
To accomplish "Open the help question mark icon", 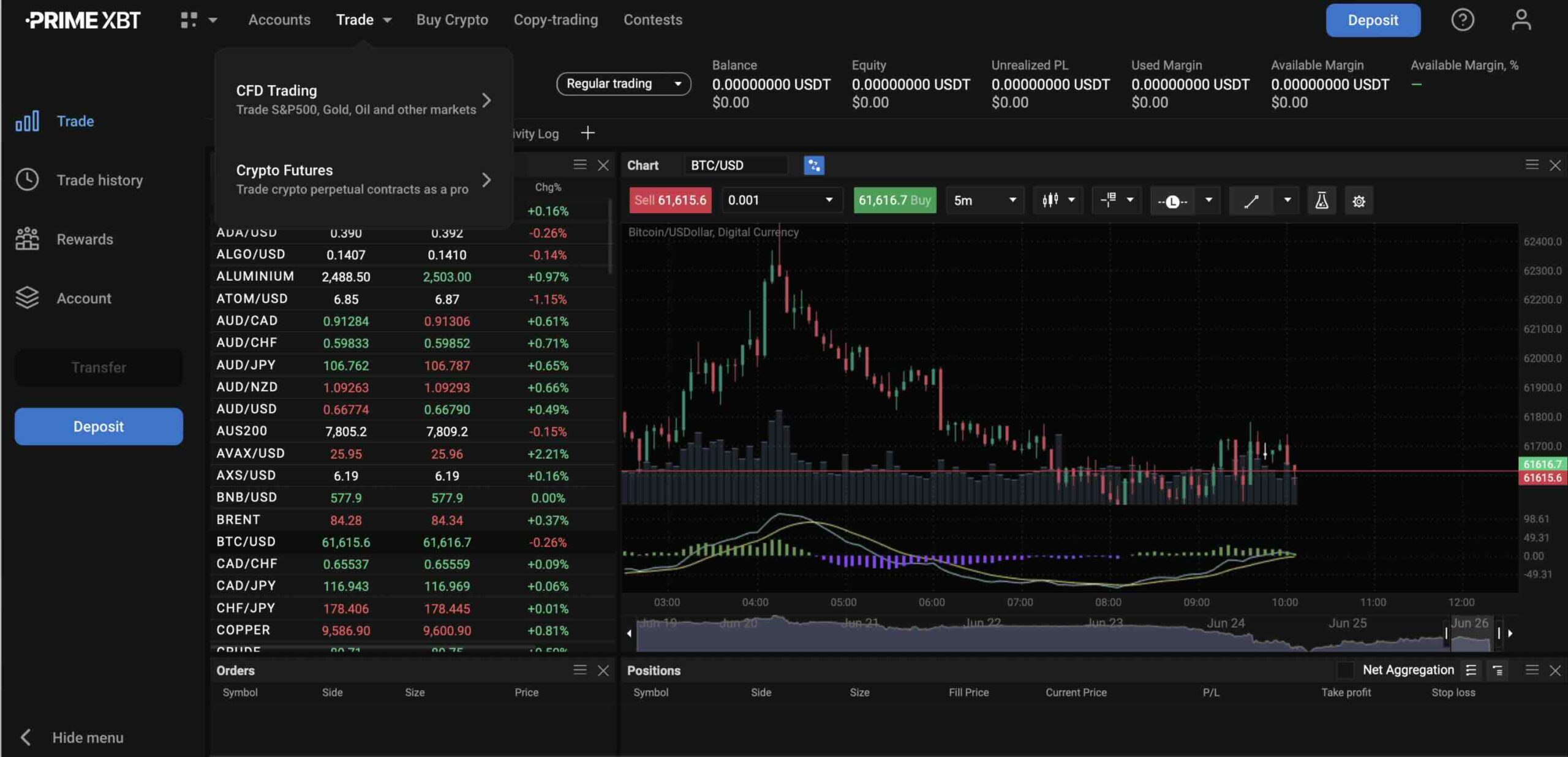I will 1462,20.
